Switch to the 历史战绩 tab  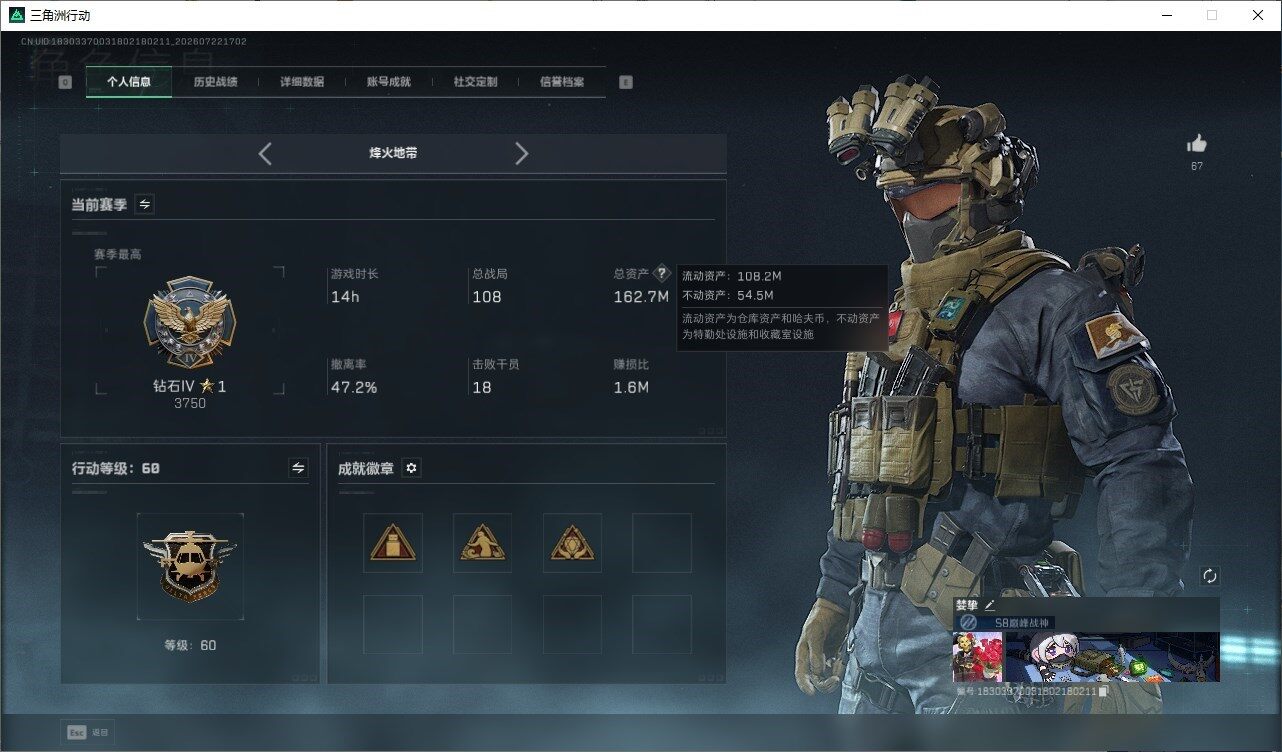click(x=215, y=82)
